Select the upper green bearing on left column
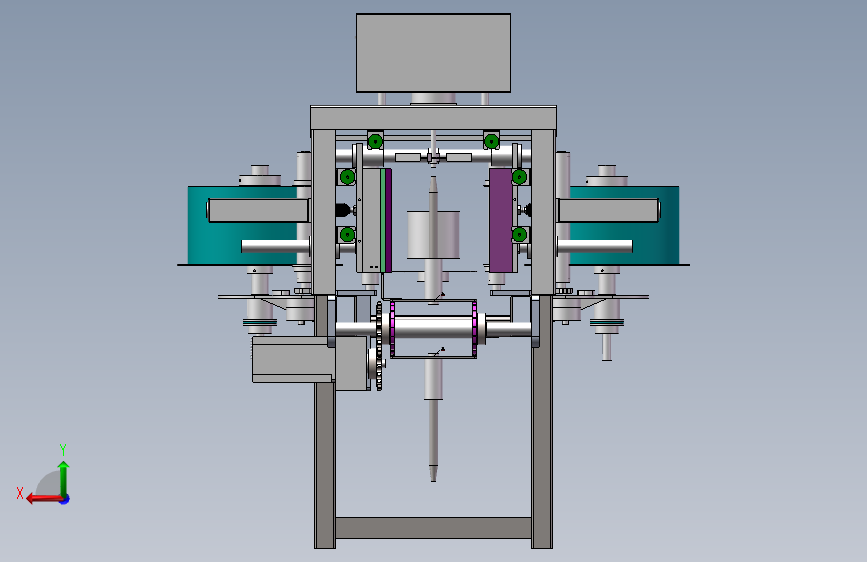This screenshot has height=562, width=867. click(x=347, y=177)
